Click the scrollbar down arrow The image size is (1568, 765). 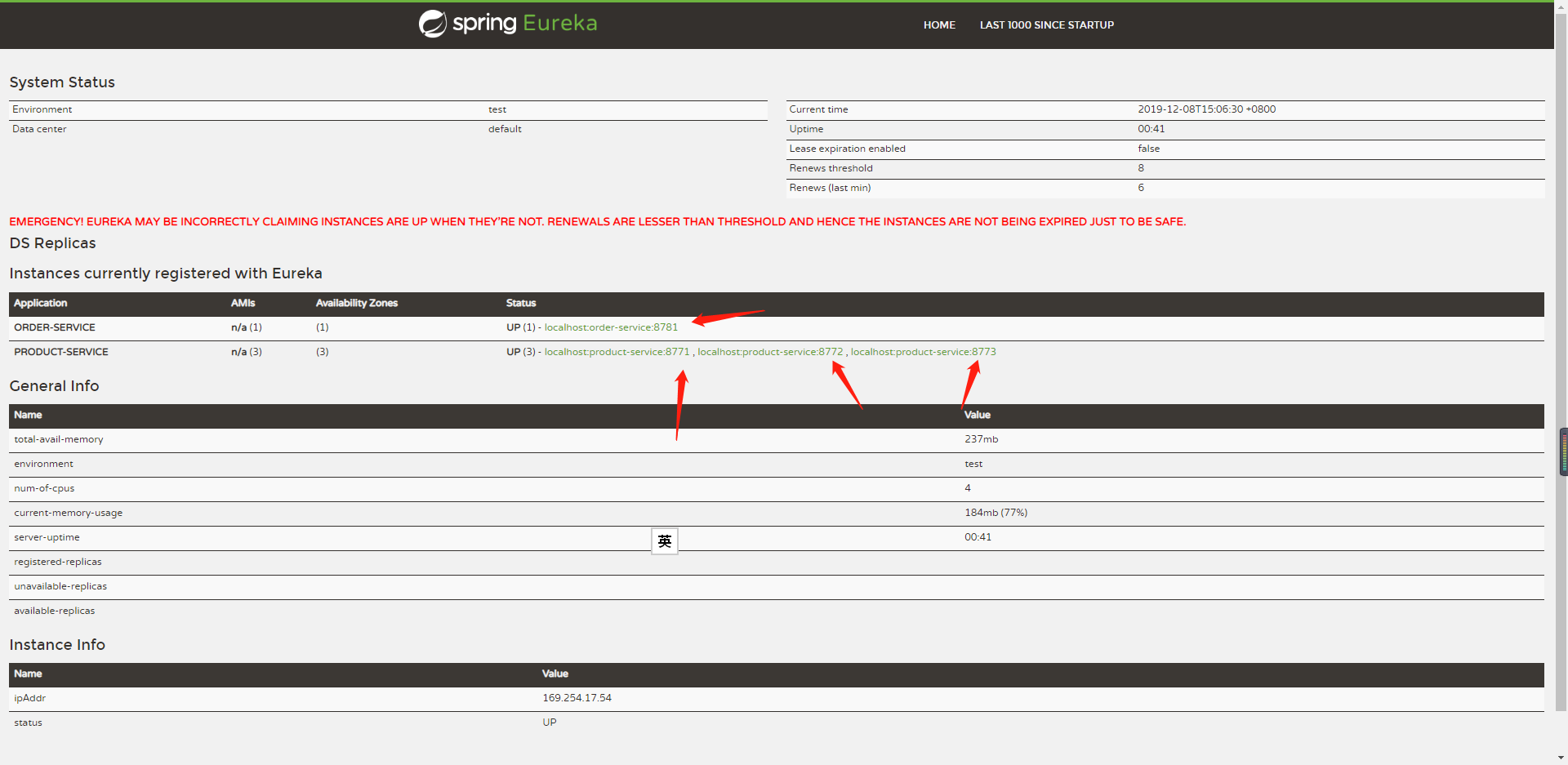coord(1562,758)
